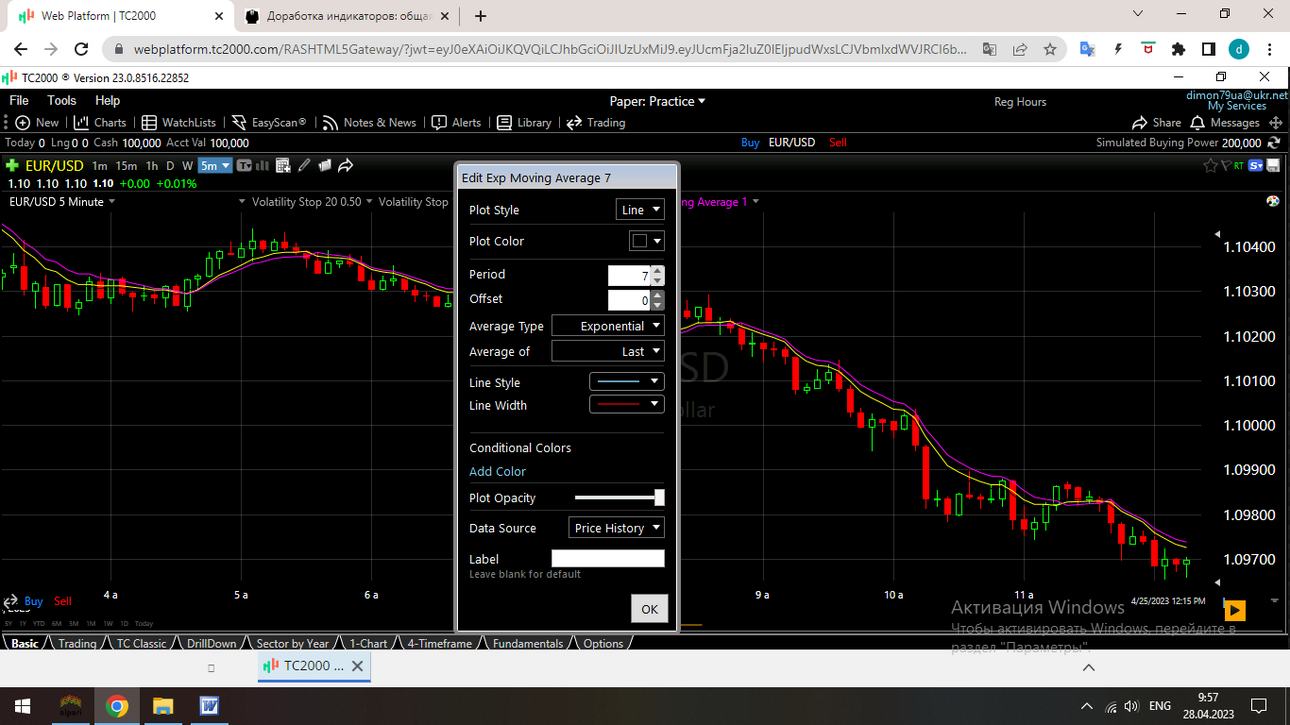The width and height of the screenshot is (1290, 725).
Task: Click the Label text field
Action: point(608,558)
